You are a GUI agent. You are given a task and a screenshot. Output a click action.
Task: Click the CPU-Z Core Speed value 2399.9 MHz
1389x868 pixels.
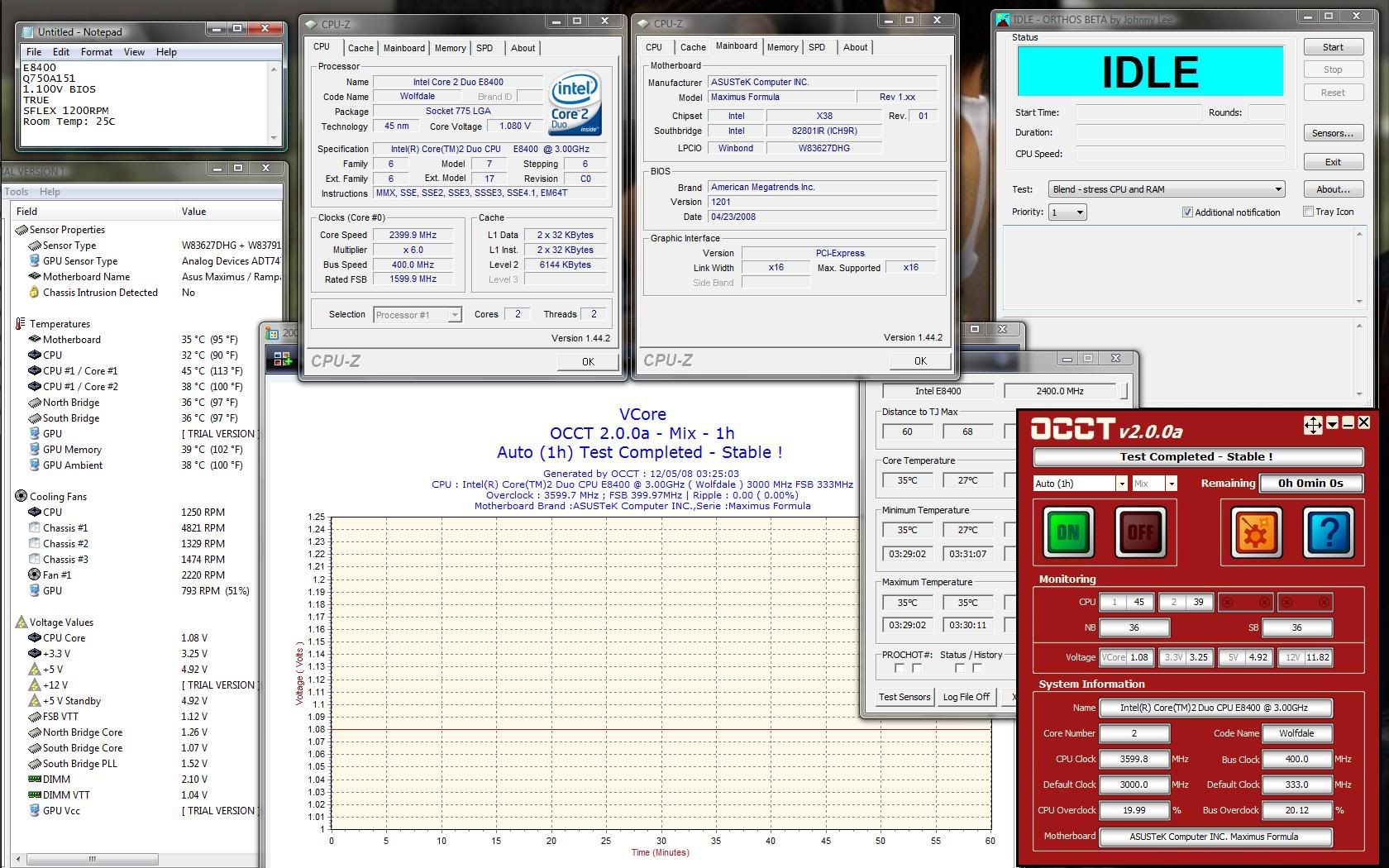[x=413, y=235]
